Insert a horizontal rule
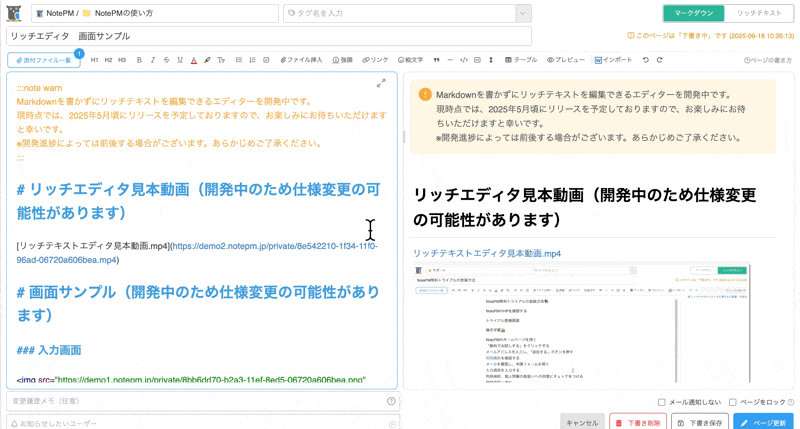This screenshot has height=429, width=800. pyautogui.click(x=450, y=60)
